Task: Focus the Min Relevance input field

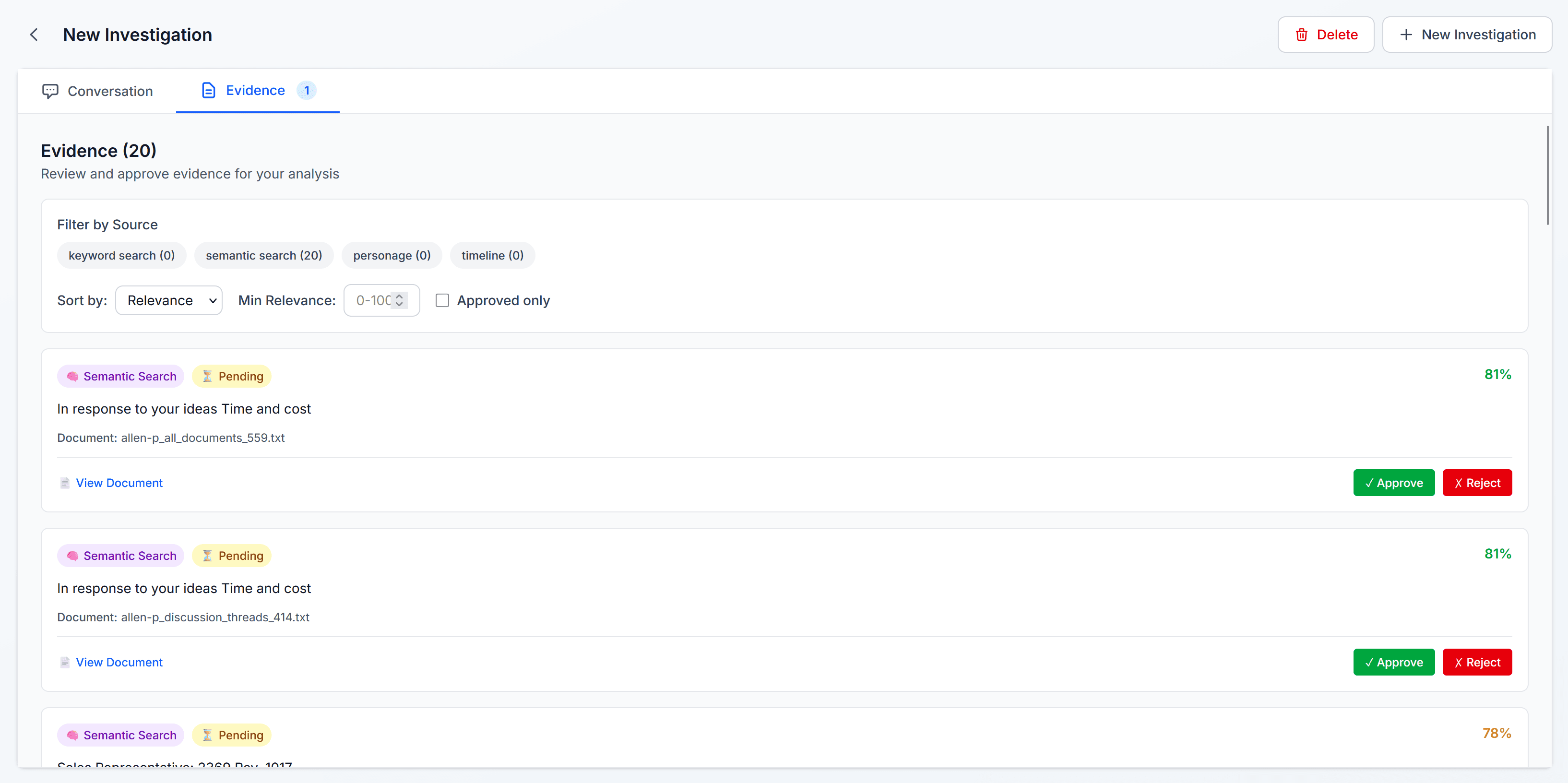Action: coord(381,301)
